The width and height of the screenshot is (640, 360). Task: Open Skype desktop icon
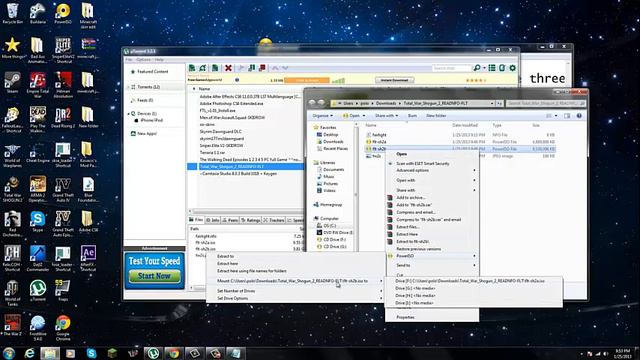pyautogui.click(x=38, y=222)
